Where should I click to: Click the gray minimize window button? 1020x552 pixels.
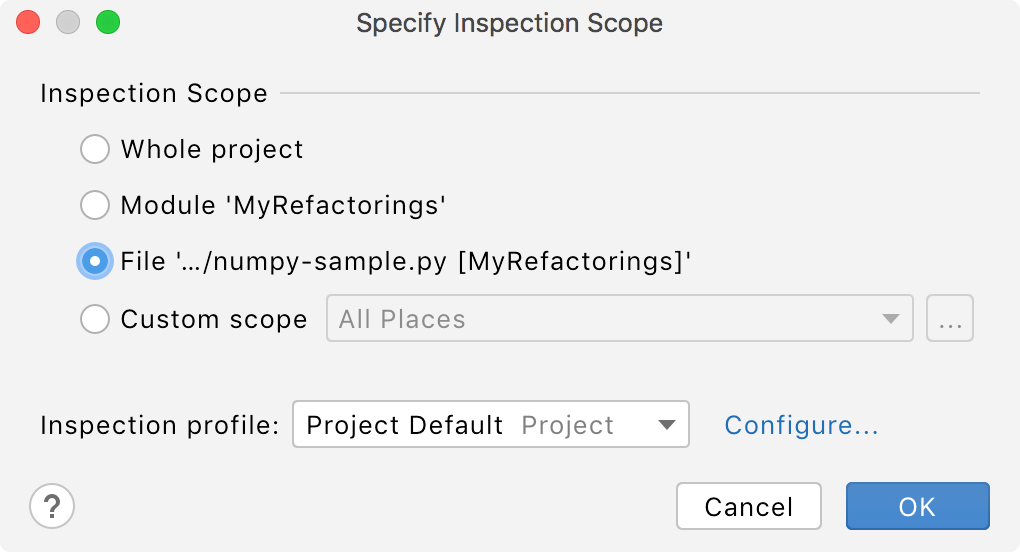click(68, 23)
